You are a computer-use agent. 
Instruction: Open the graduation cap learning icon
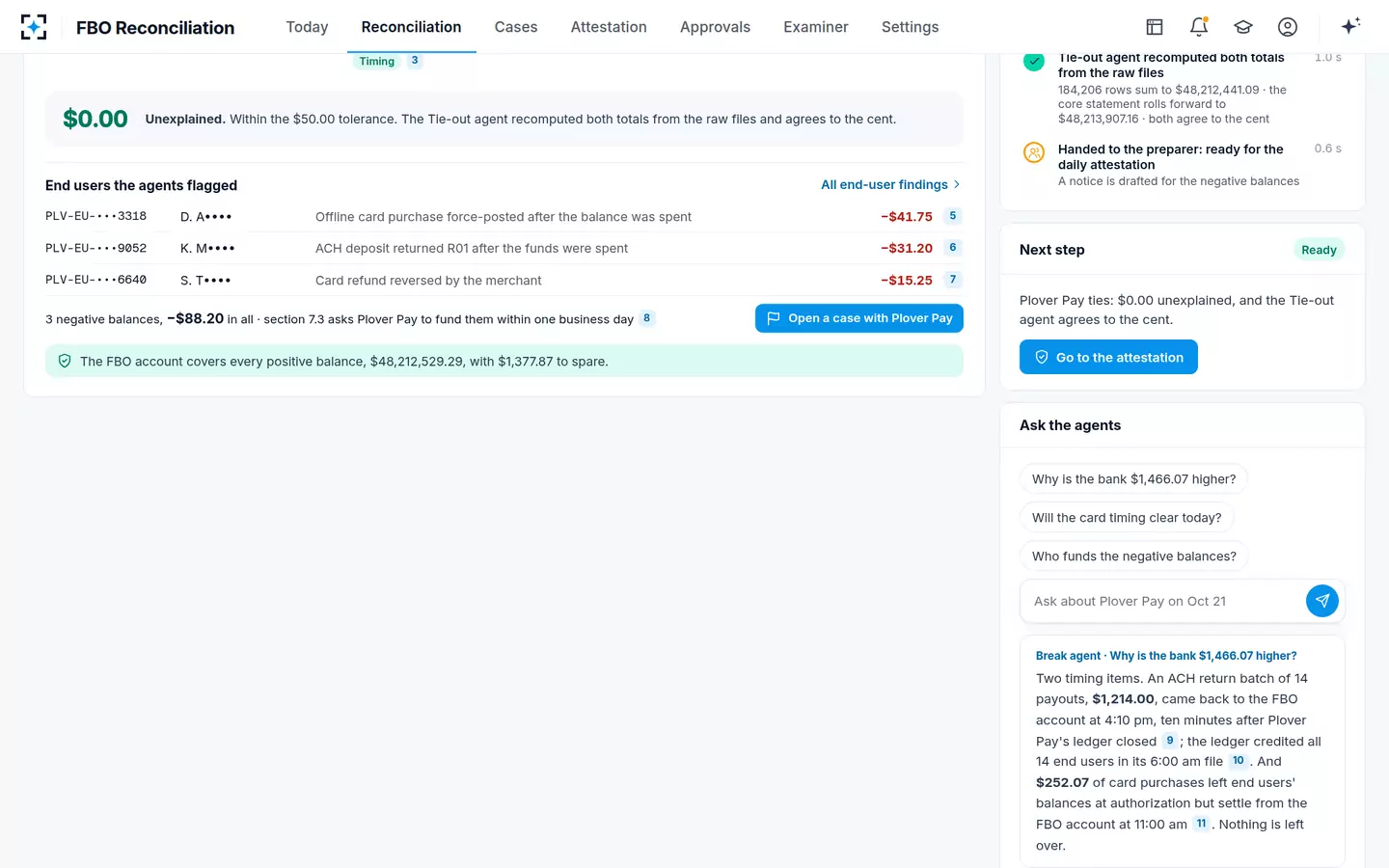pos(1243,27)
